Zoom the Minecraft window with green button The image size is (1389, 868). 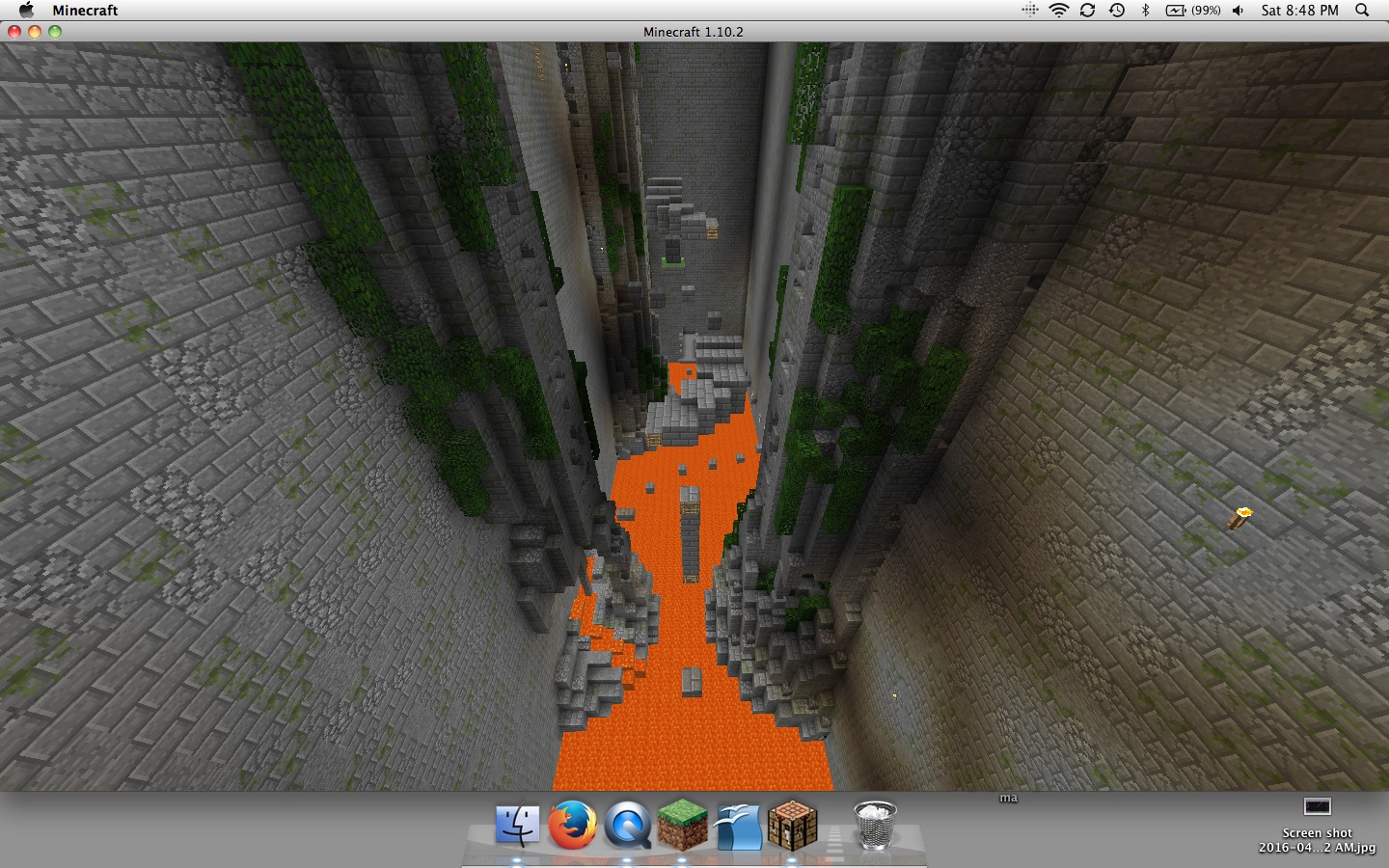[x=55, y=31]
